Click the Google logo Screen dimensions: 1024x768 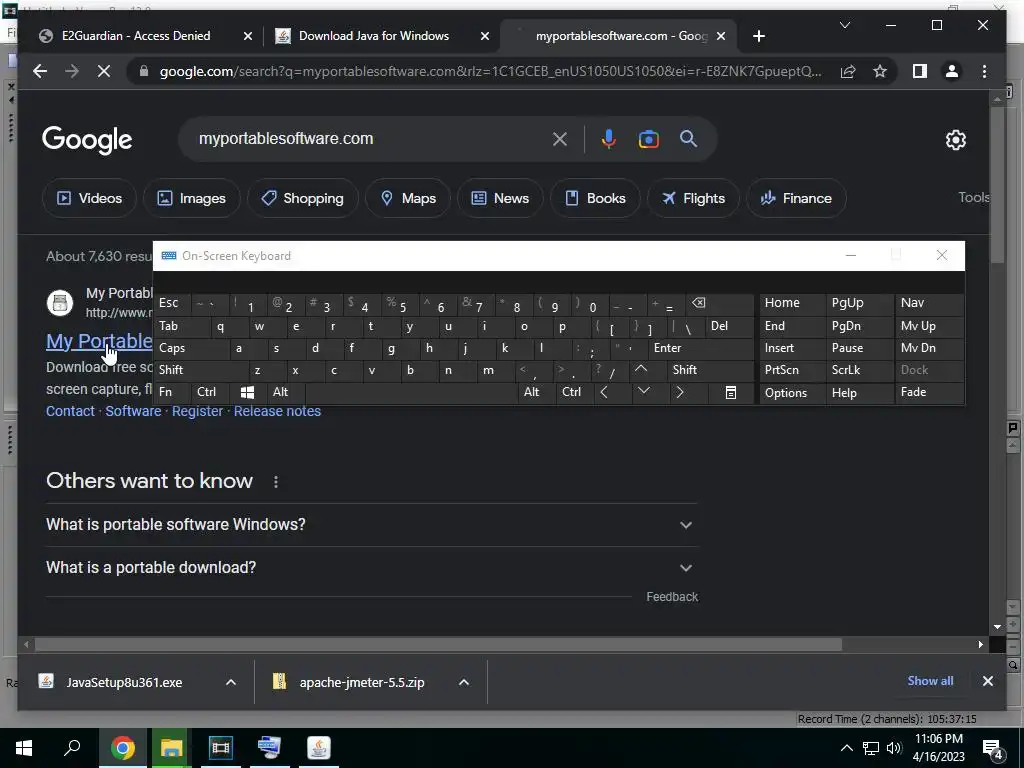click(87, 140)
